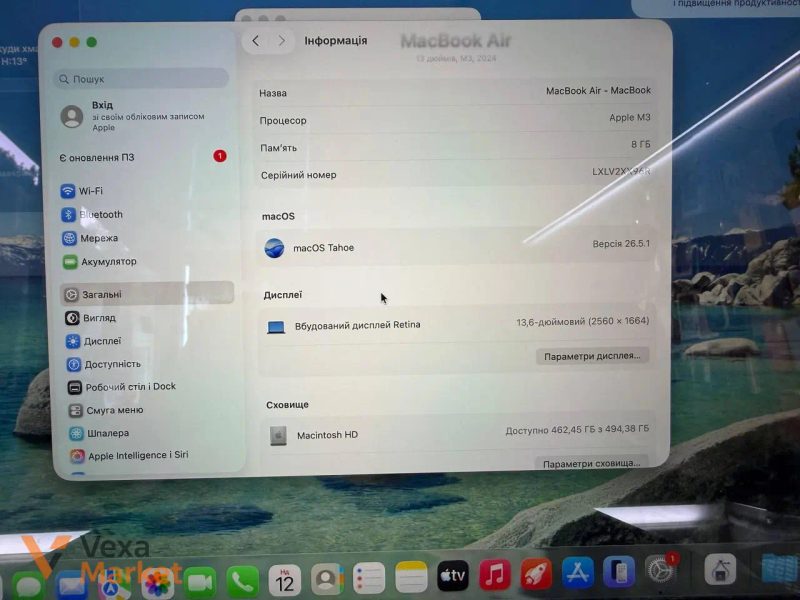Open Робочий стіл і Dock settings
Image resolution: width=800 pixels, height=600 pixels.
click(121, 387)
